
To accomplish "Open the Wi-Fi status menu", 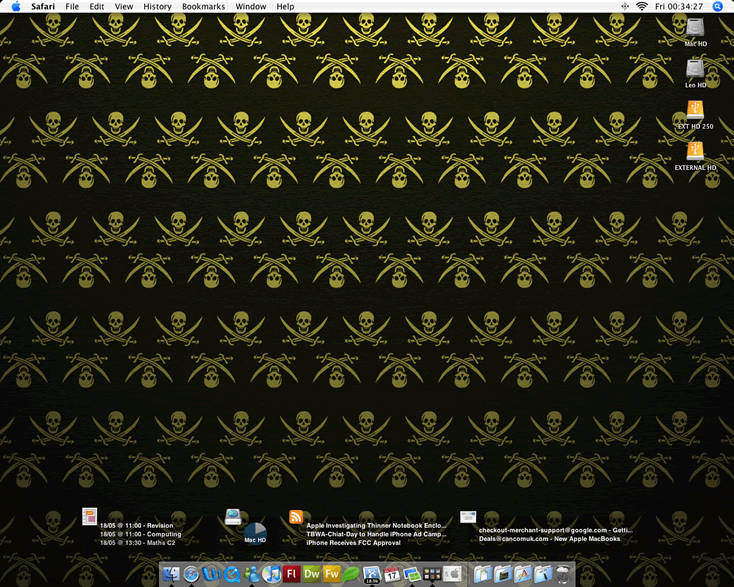I will coord(642,6).
